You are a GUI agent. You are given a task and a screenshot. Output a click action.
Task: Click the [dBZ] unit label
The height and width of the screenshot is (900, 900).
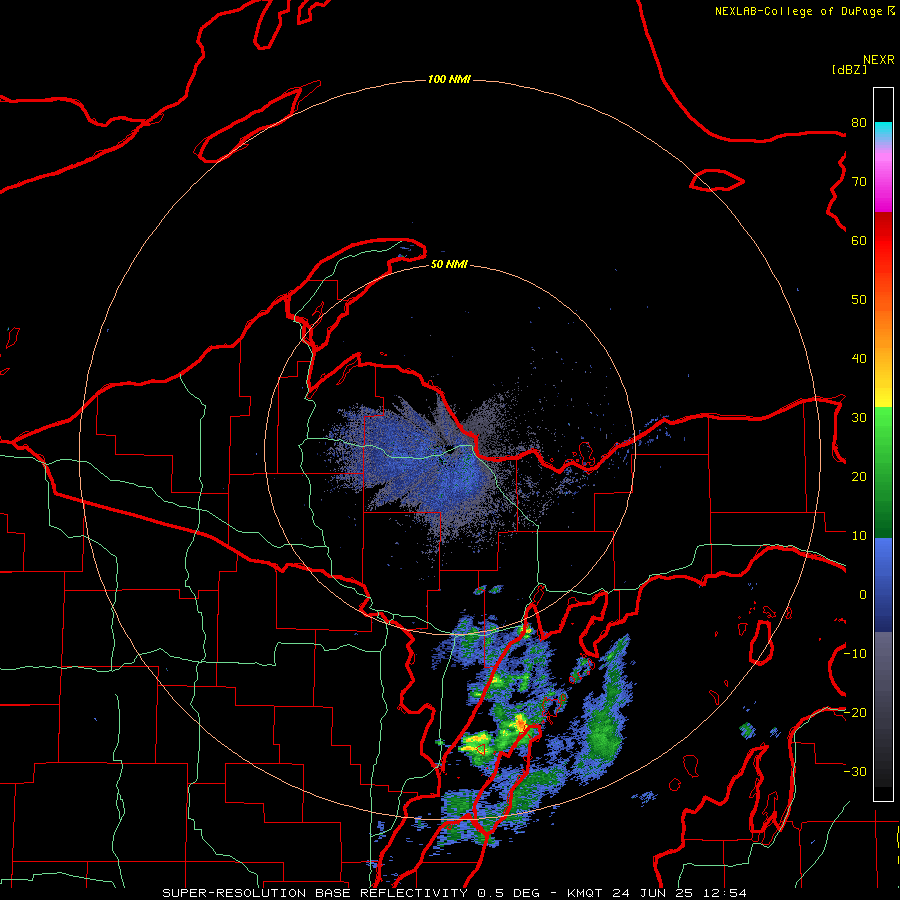click(849, 69)
